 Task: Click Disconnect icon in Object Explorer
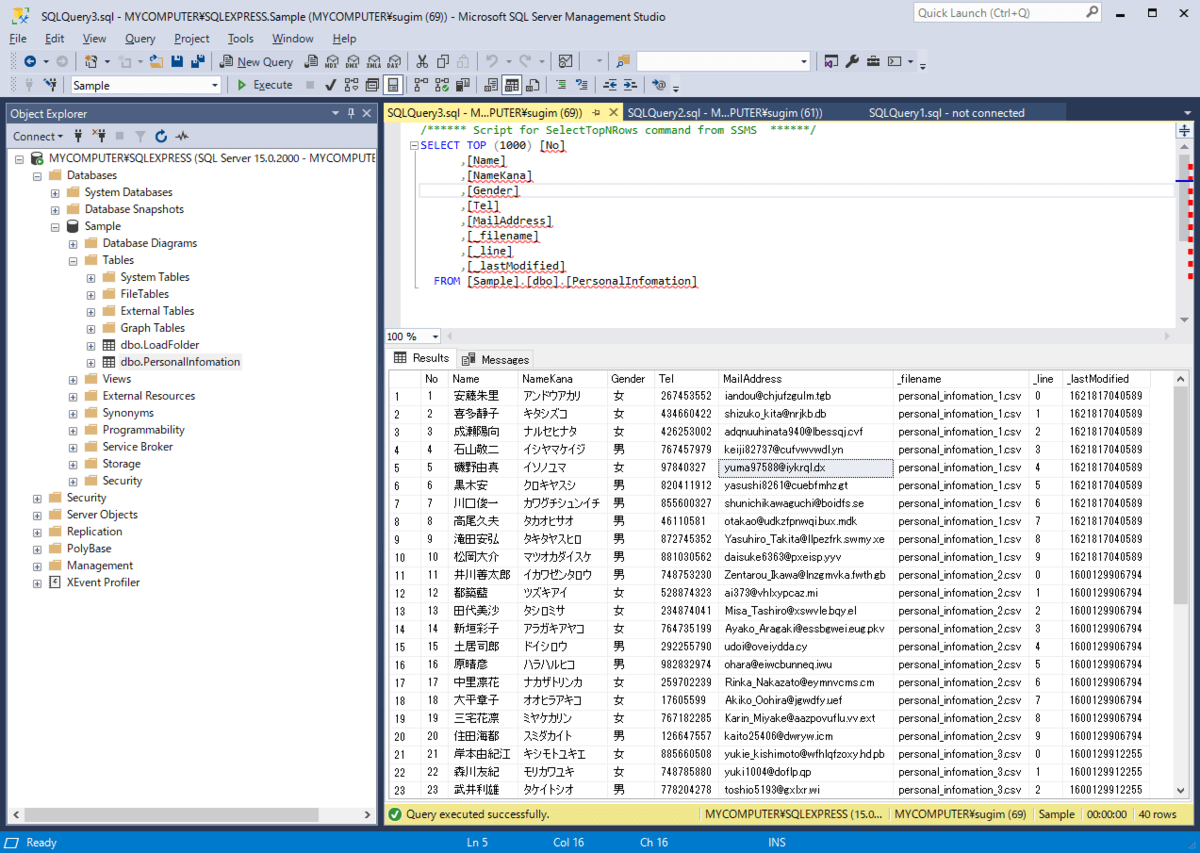click(99, 136)
